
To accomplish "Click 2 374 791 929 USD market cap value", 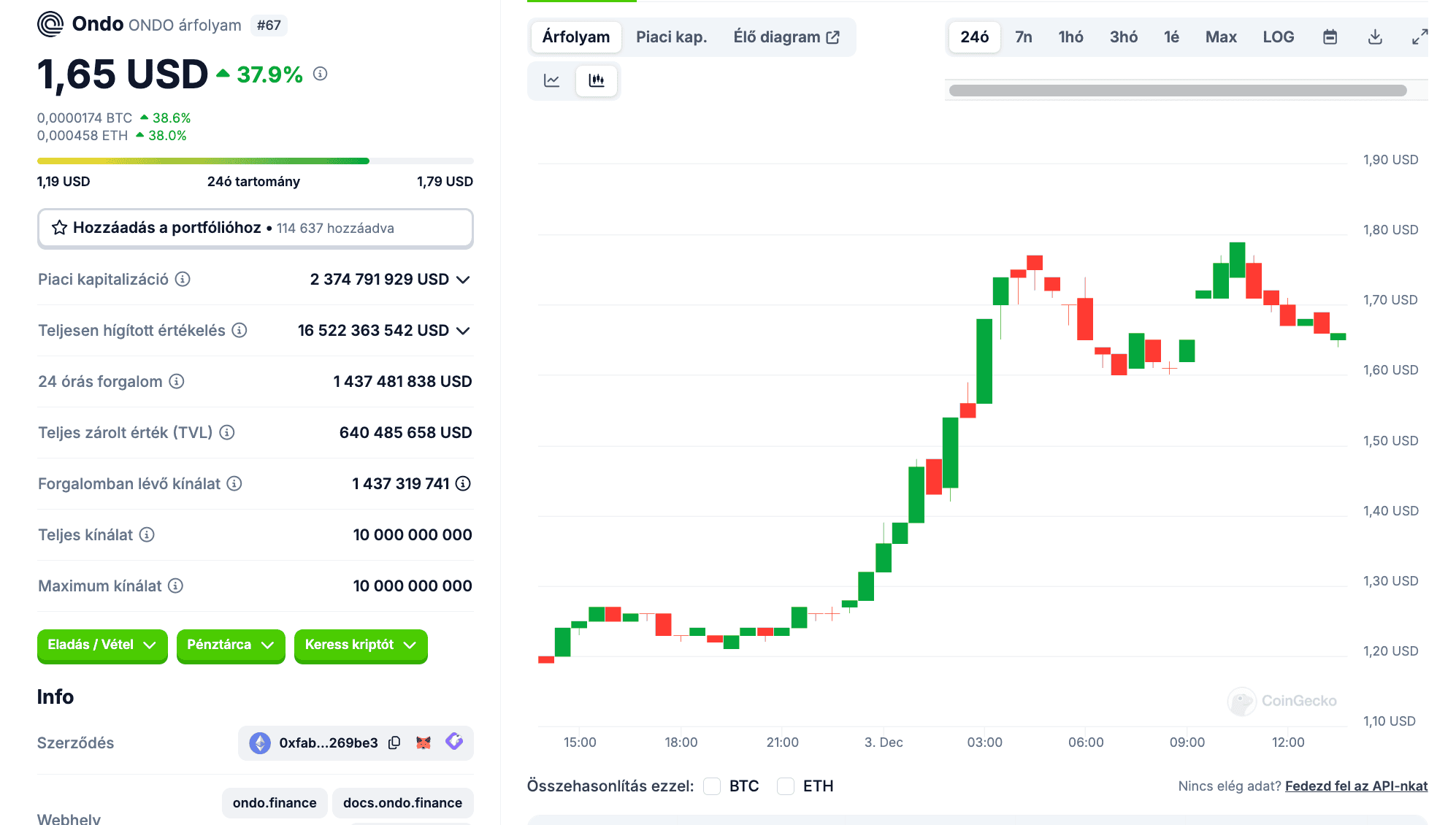I will 380,280.
